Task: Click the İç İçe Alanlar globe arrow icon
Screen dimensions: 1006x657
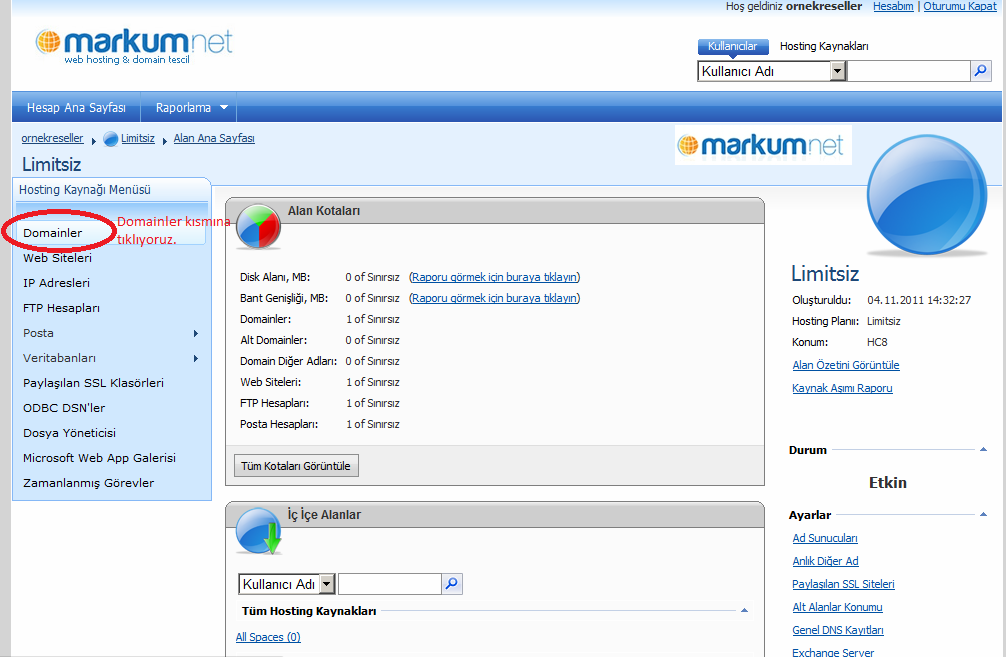Action: [259, 531]
